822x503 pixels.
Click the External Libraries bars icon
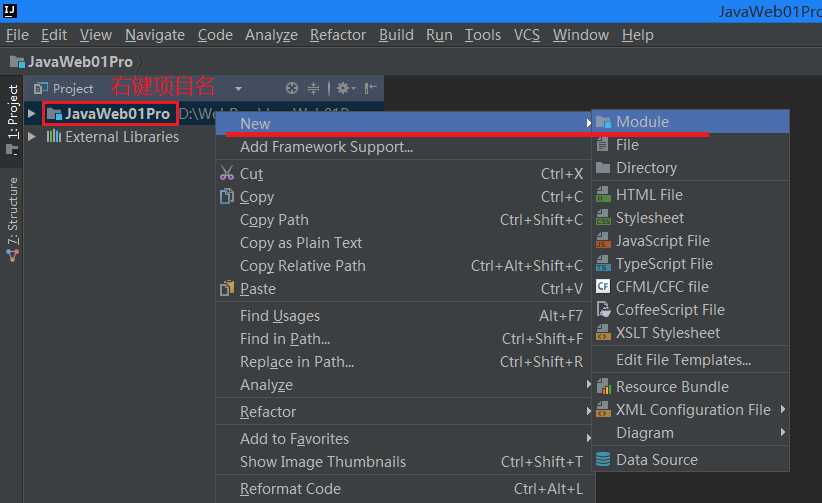point(53,136)
